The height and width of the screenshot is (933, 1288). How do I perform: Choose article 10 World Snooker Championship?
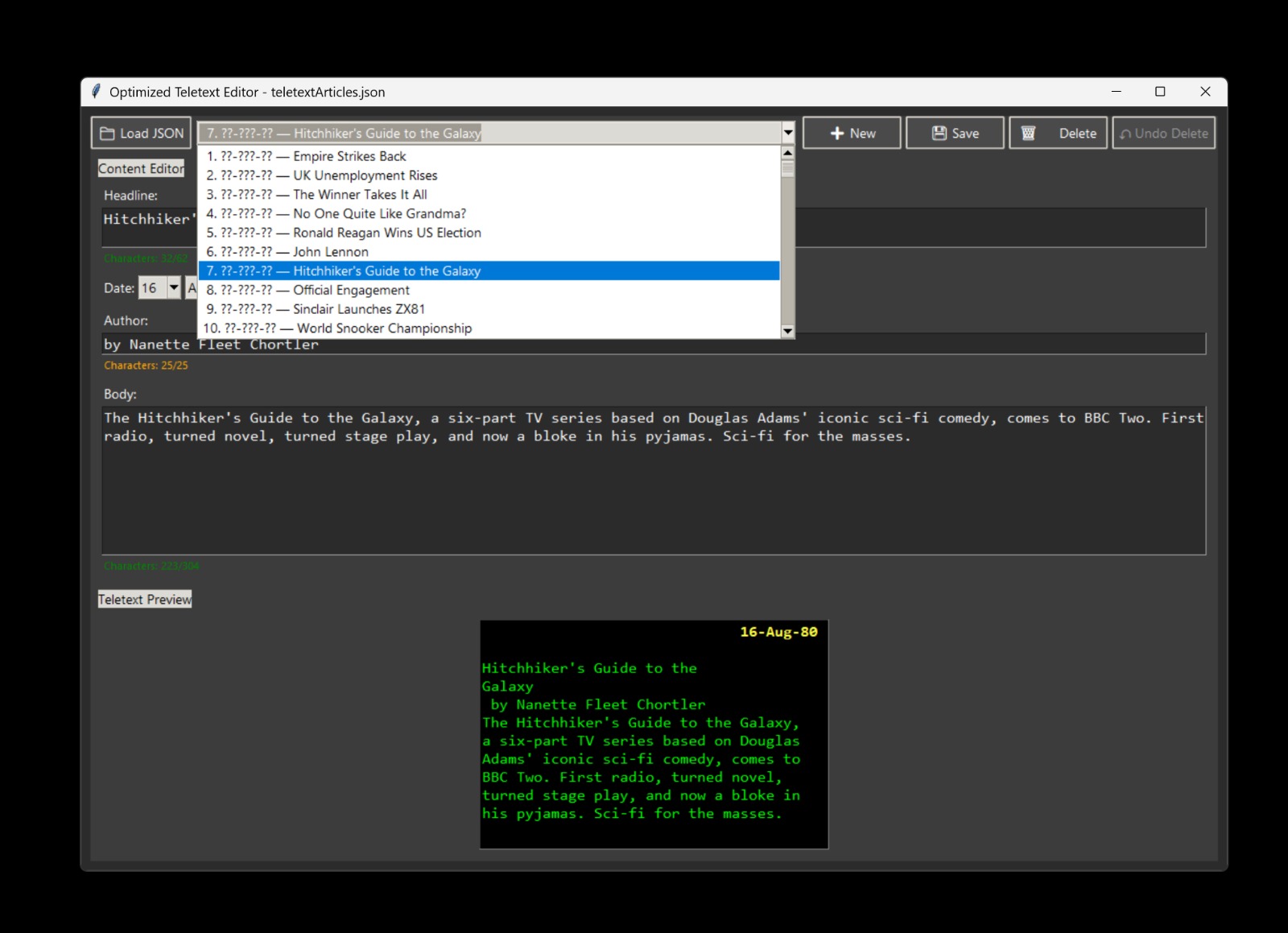coord(489,328)
